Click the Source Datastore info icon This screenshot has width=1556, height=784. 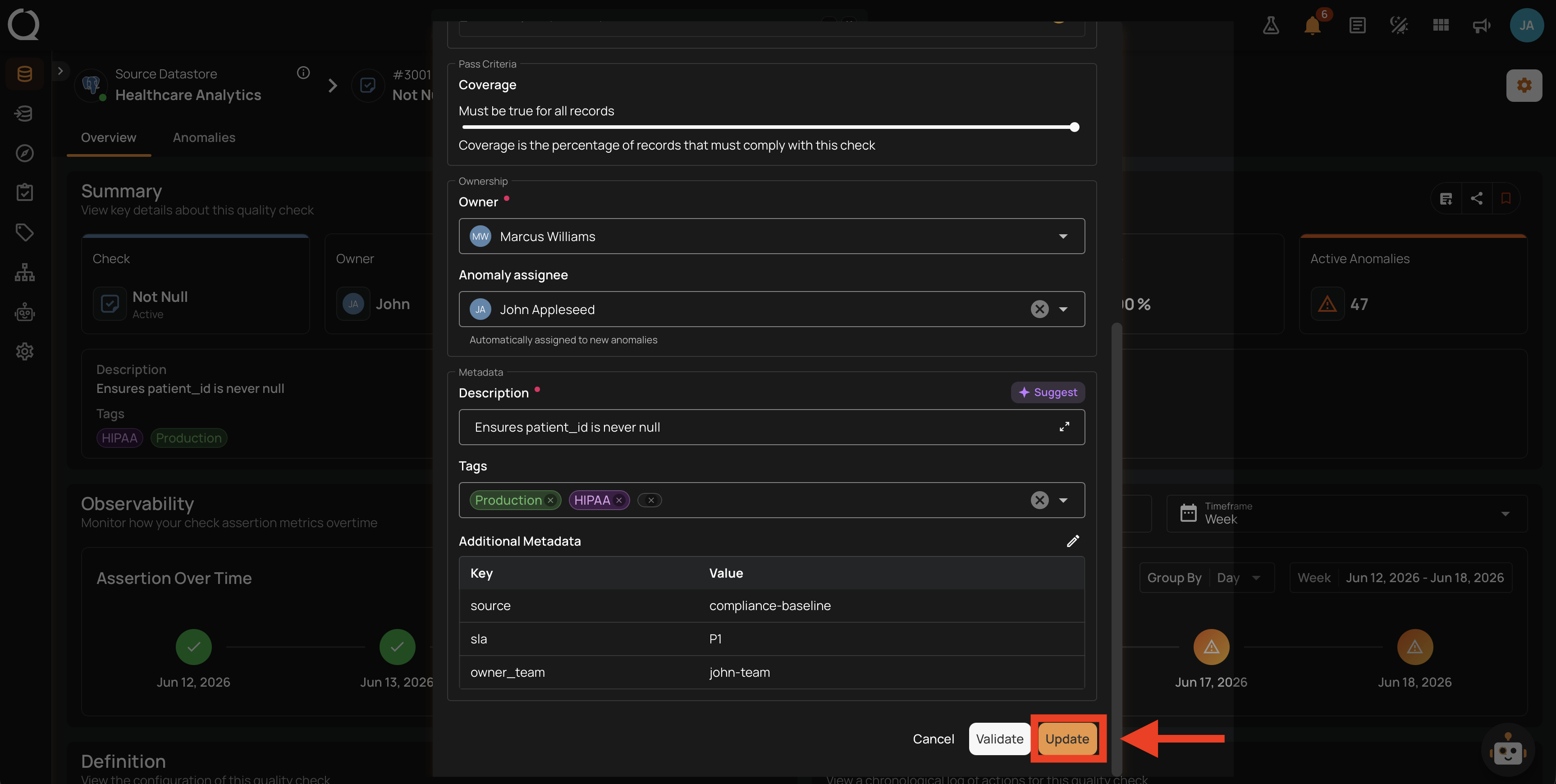pyautogui.click(x=303, y=73)
